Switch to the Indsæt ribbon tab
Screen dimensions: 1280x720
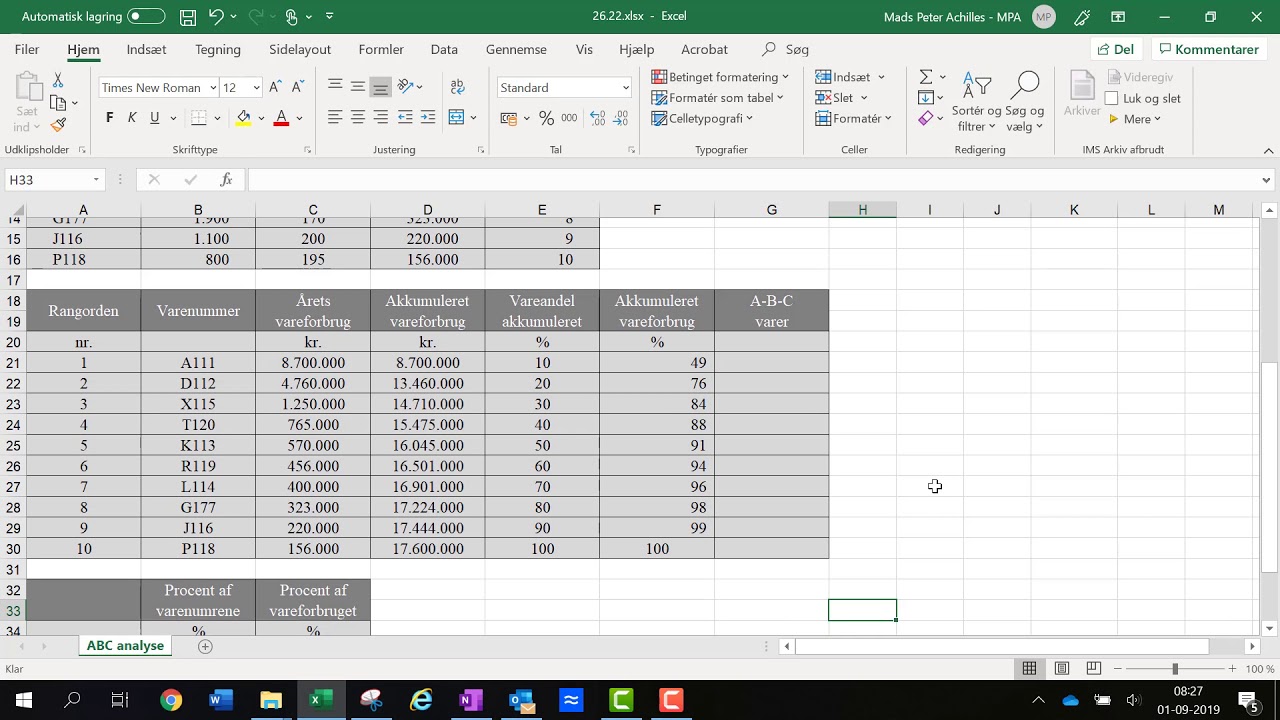[x=147, y=49]
